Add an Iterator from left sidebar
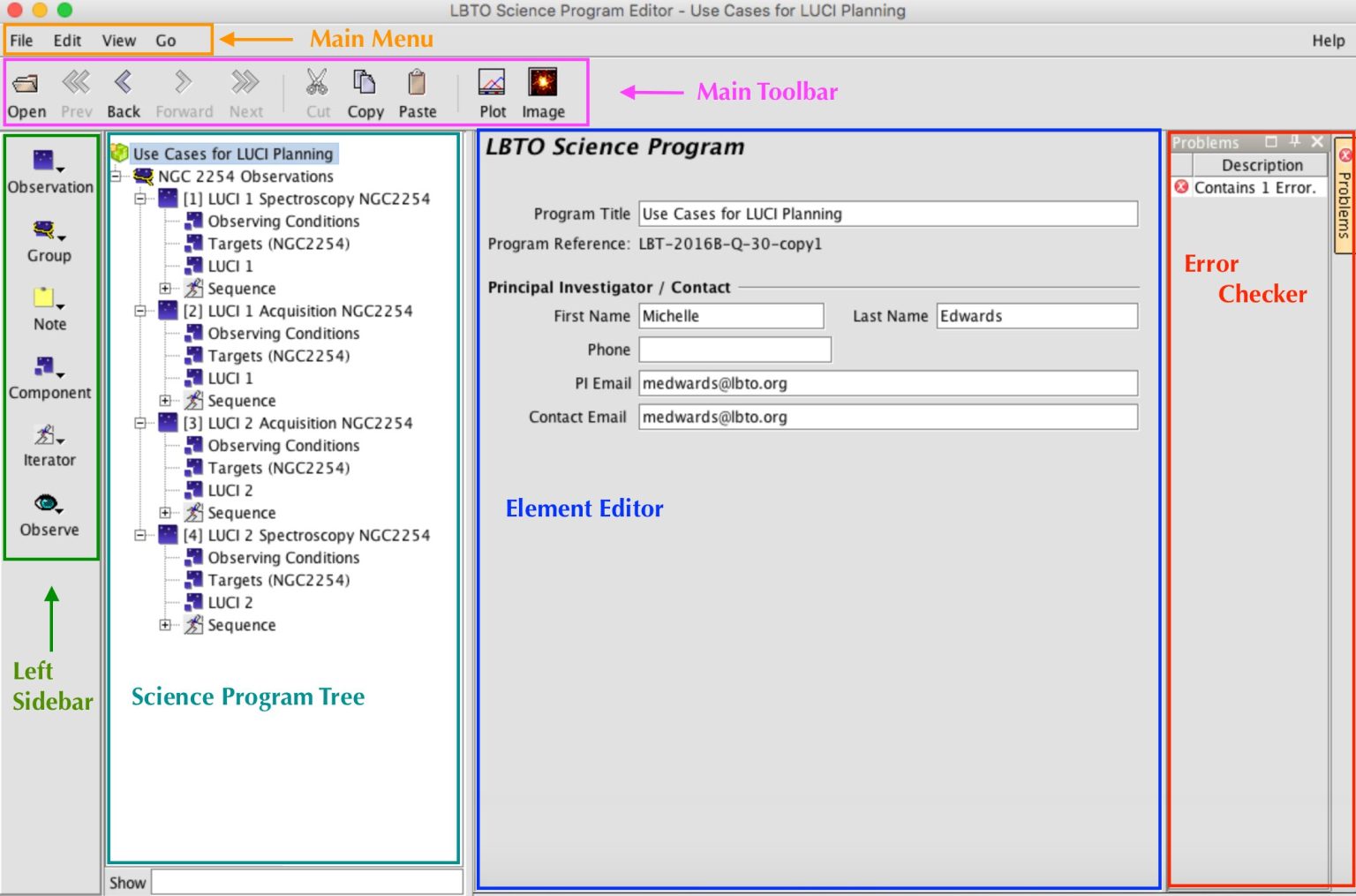The width and height of the screenshot is (1356, 896). click(49, 447)
